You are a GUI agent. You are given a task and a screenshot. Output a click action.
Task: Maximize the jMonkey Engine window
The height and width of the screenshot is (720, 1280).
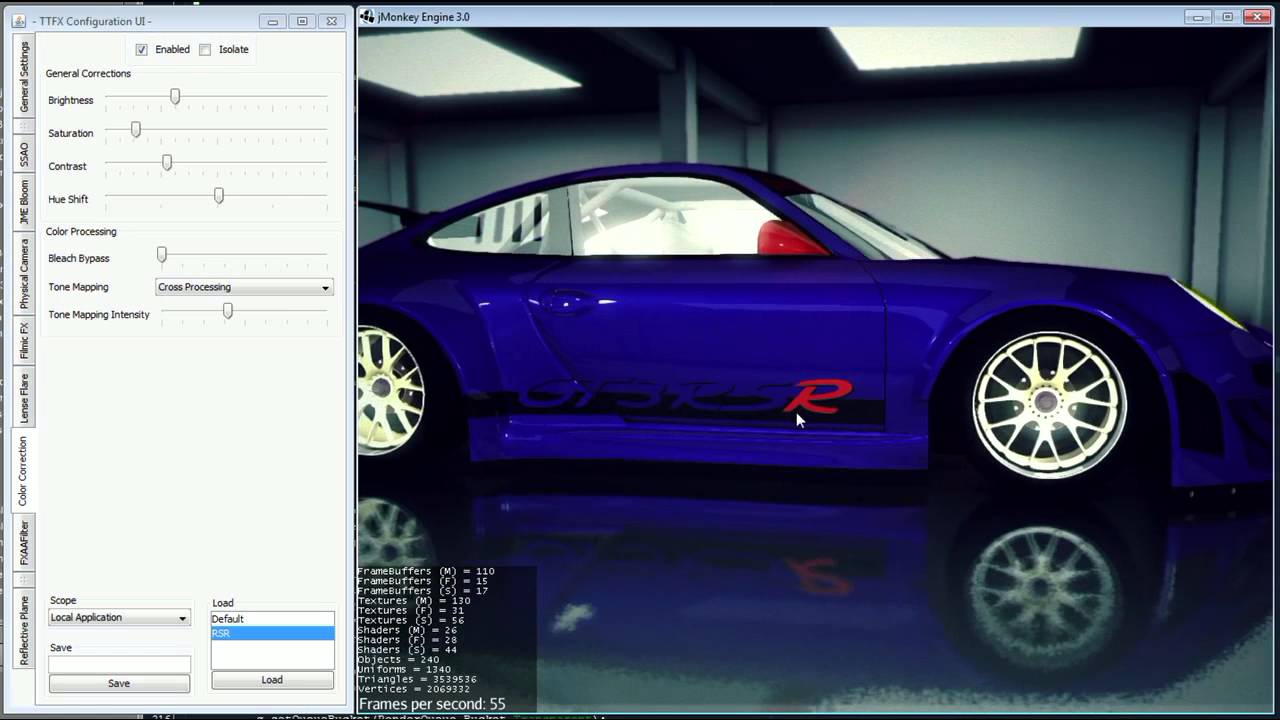click(1228, 17)
